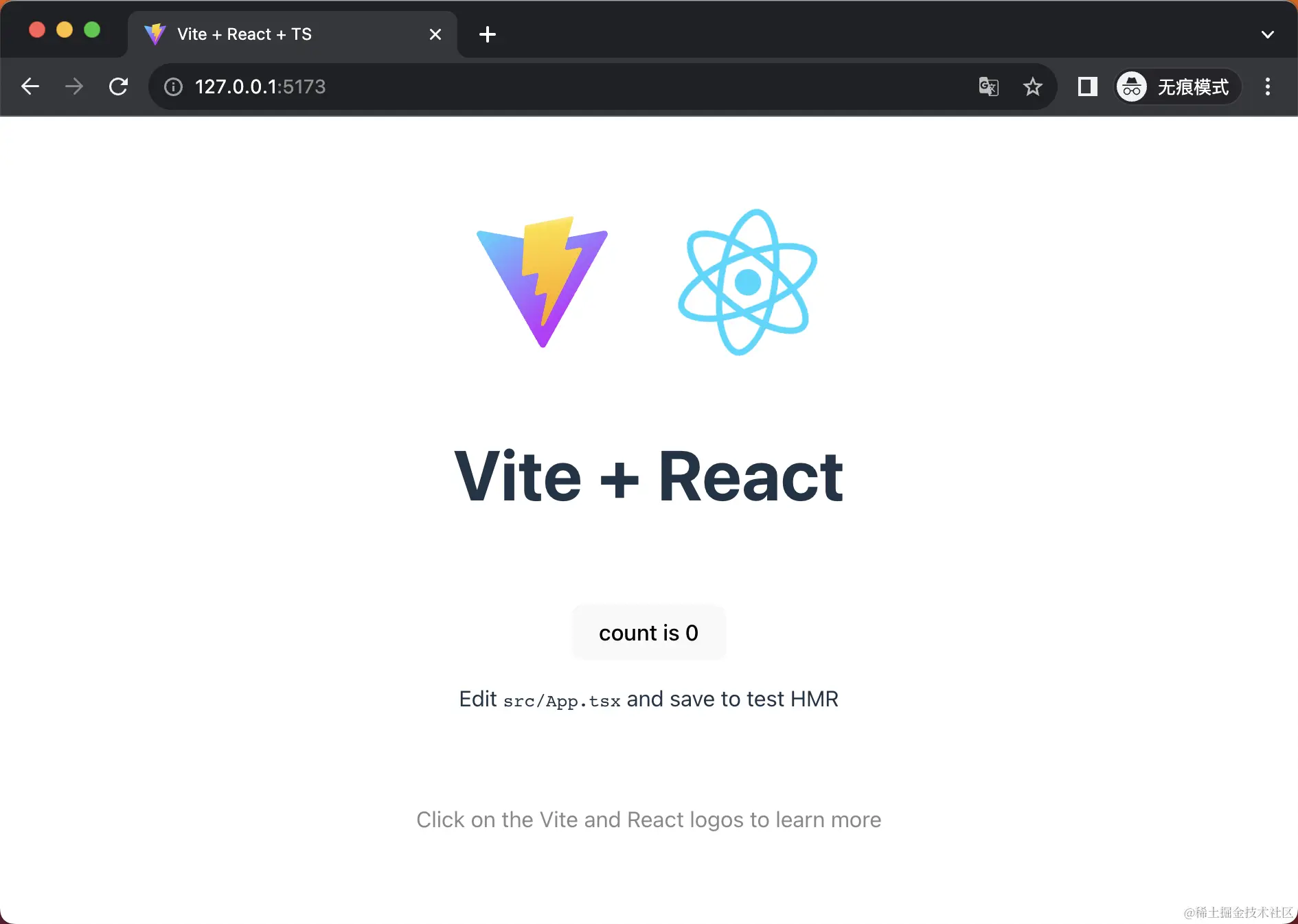Click the red close window button
The width and height of the screenshot is (1298, 924).
click(37, 30)
